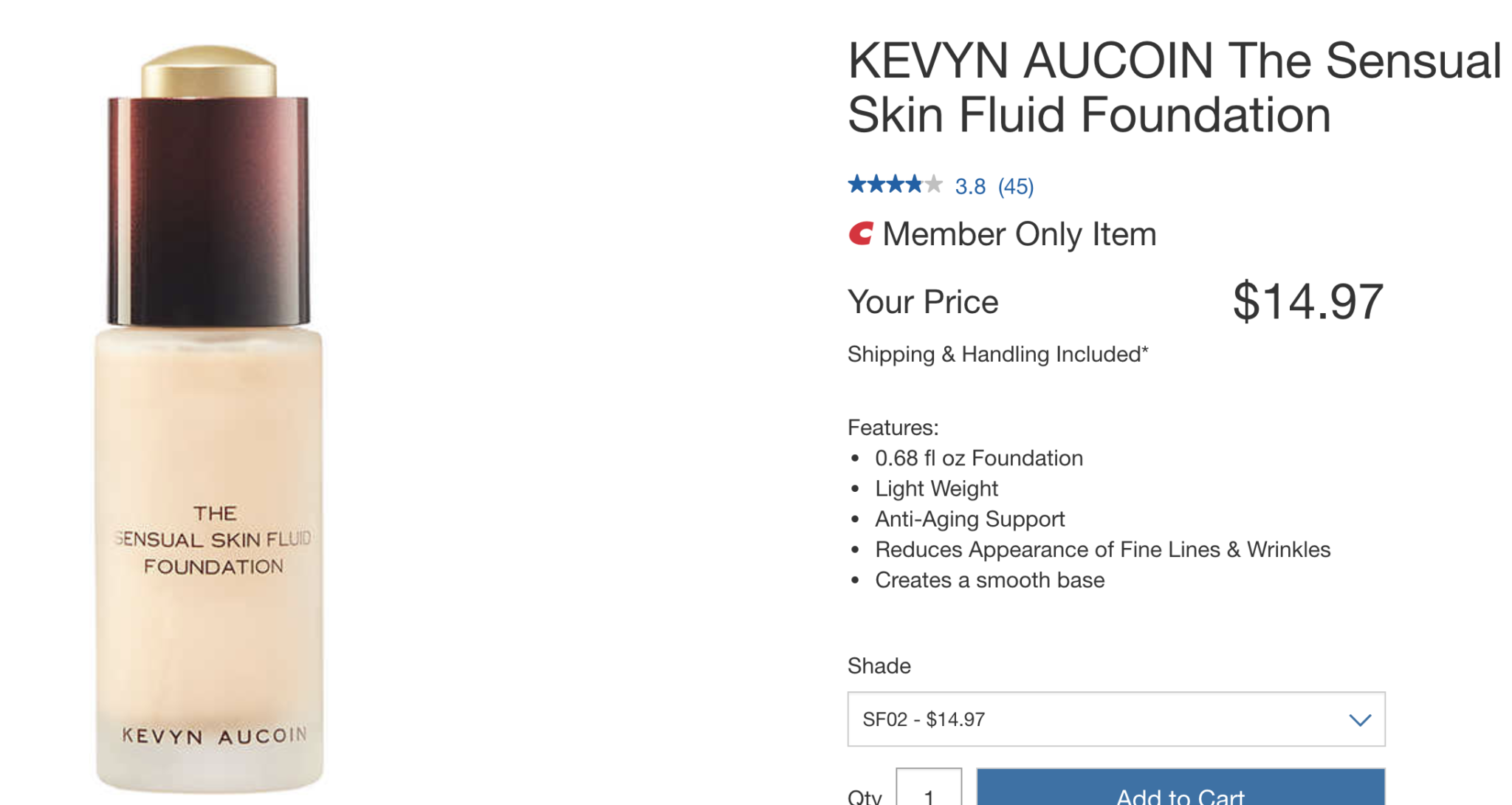Click the Qty quantity input field

click(x=929, y=787)
